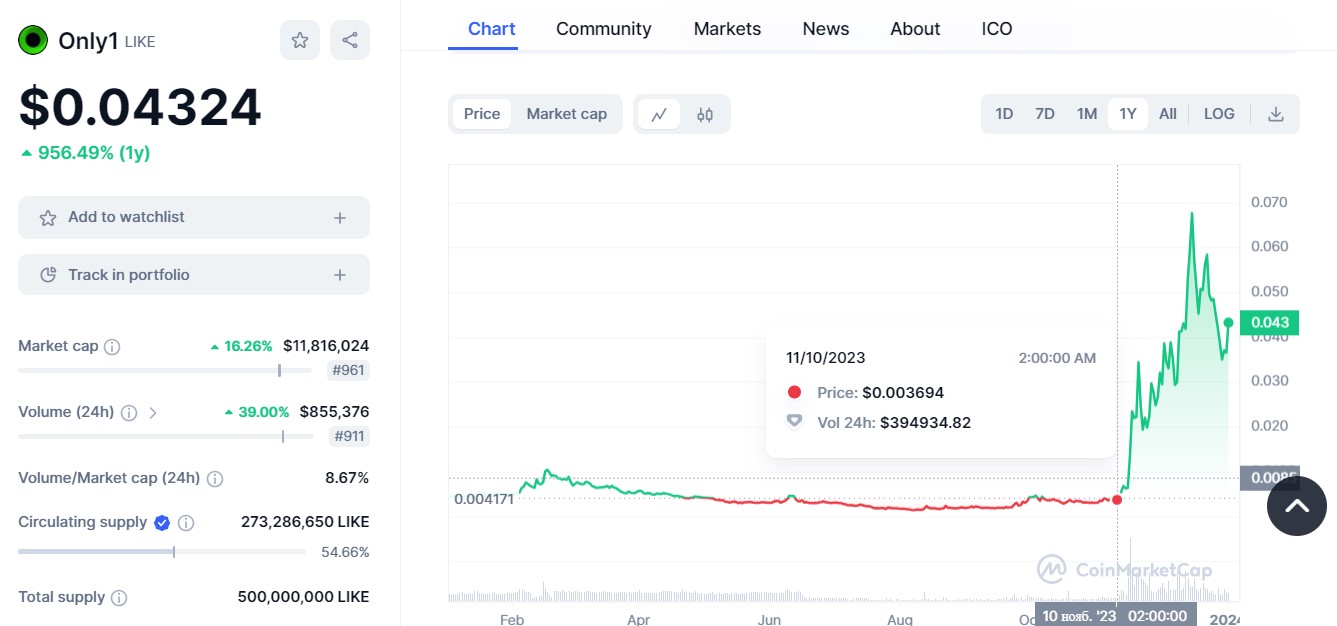Viewport: 1337px width, 626px height.
Task: Click plus on Track in portfolio
Action: tap(340, 275)
